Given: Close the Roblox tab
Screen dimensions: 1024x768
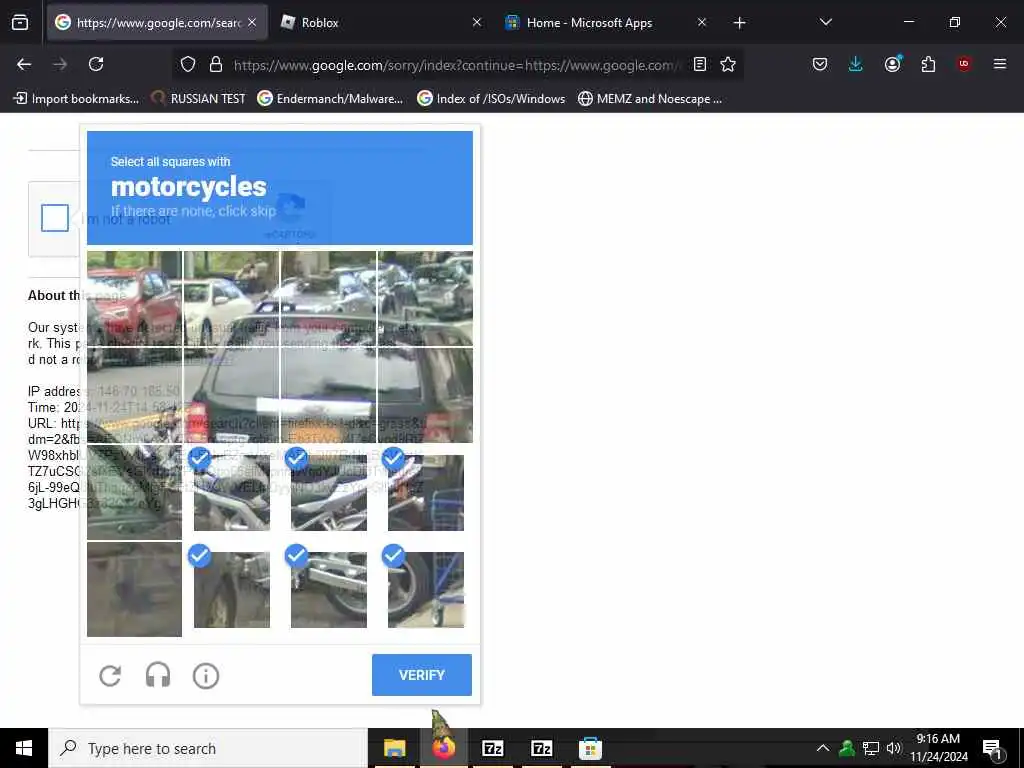Looking at the screenshot, I should 477,22.
